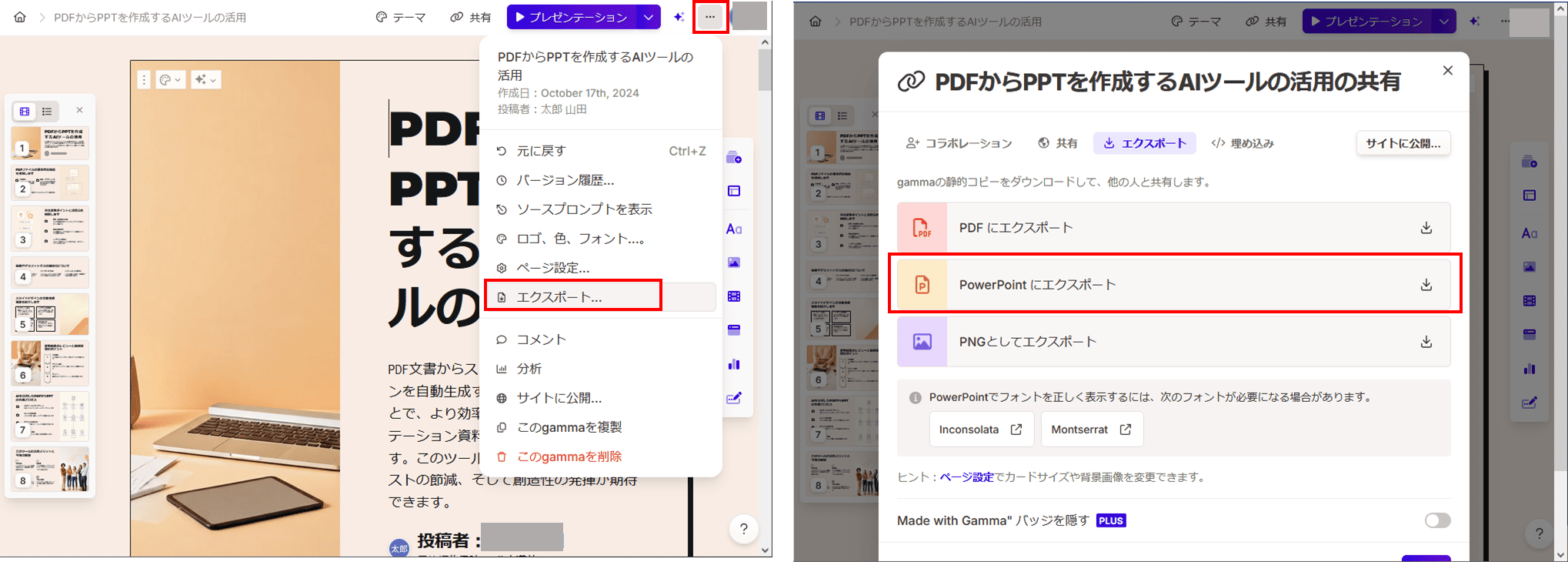Open slide 5 thumbnail in left window

(x=50, y=314)
